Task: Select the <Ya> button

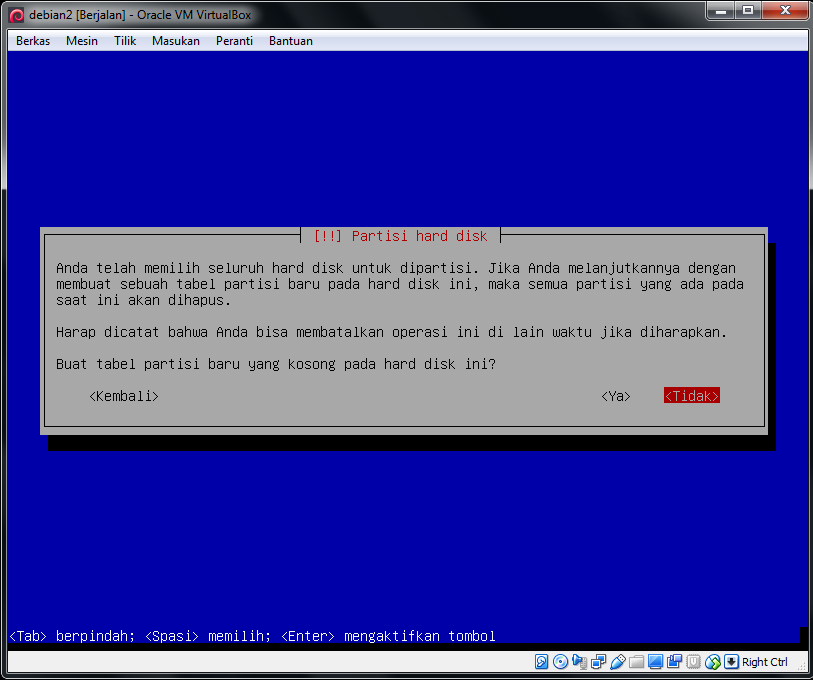Action: (616, 396)
